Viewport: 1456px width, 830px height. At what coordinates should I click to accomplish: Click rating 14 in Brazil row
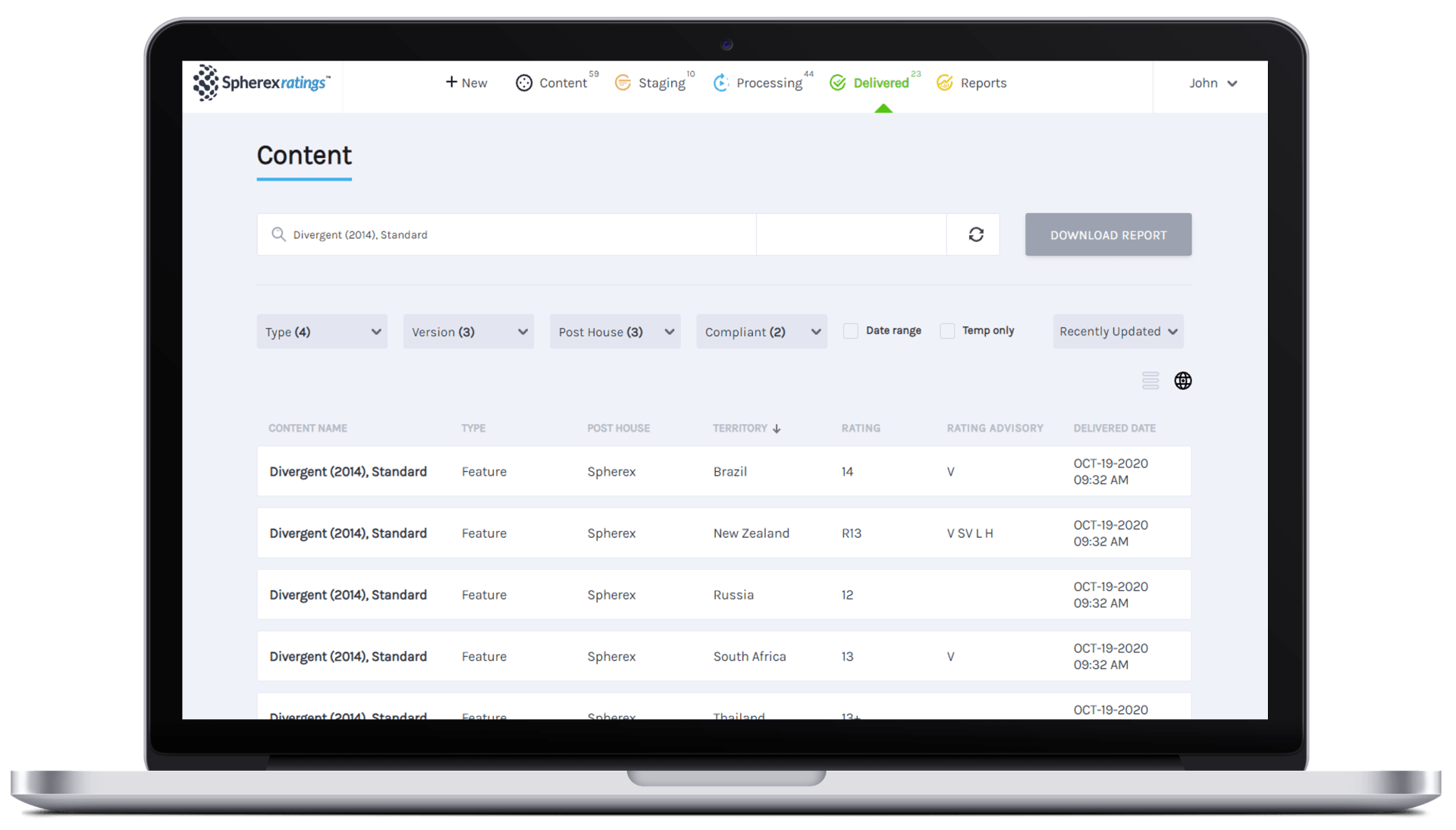(x=847, y=472)
